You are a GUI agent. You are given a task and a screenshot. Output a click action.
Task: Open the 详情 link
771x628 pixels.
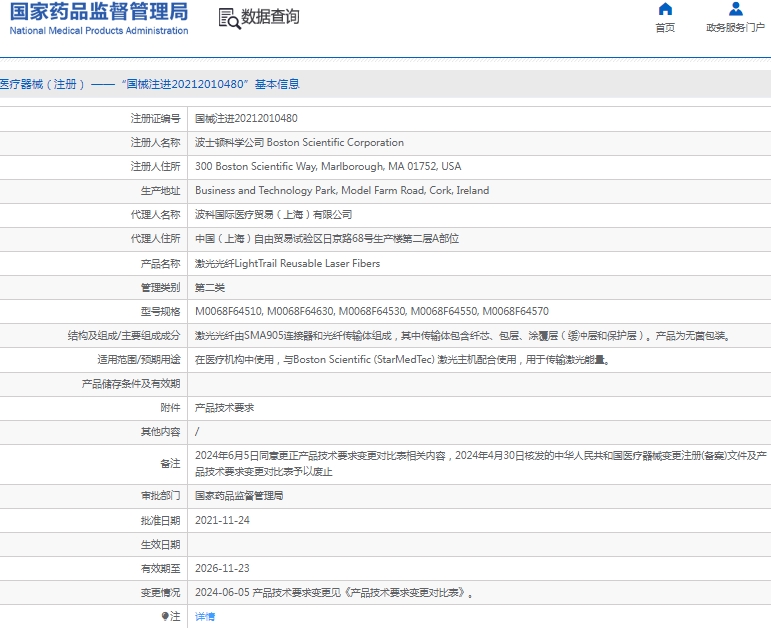[x=205, y=616]
